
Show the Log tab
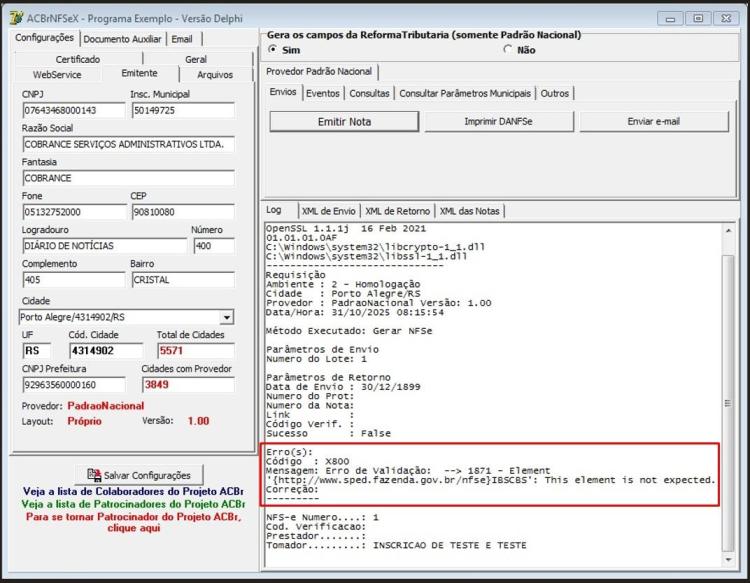click(x=274, y=209)
